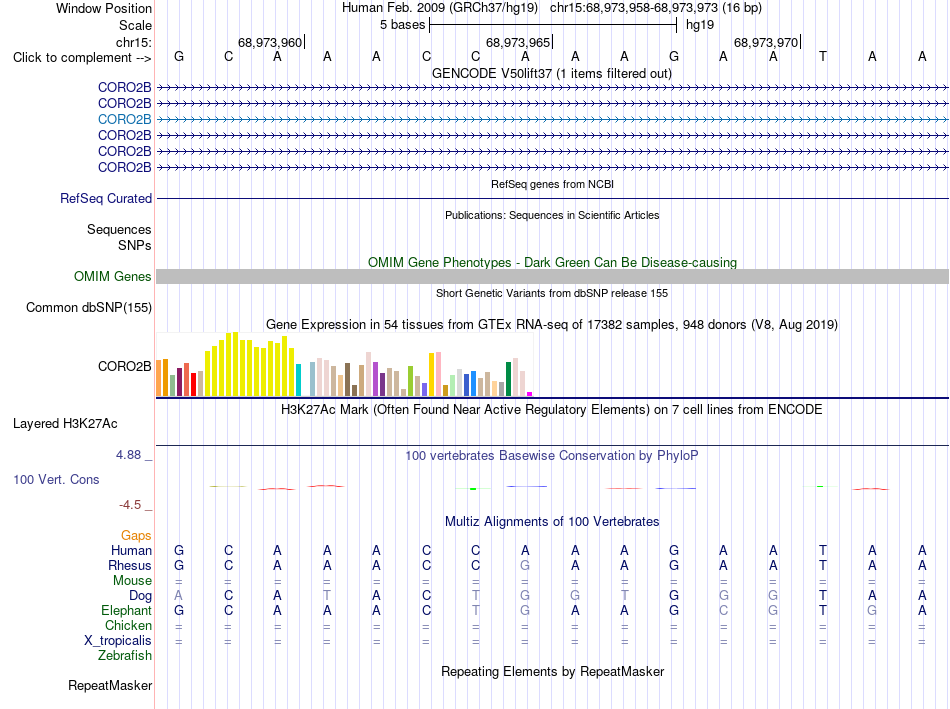
Task: Select the Zebrafish species row label
Action: (x=125, y=656)
